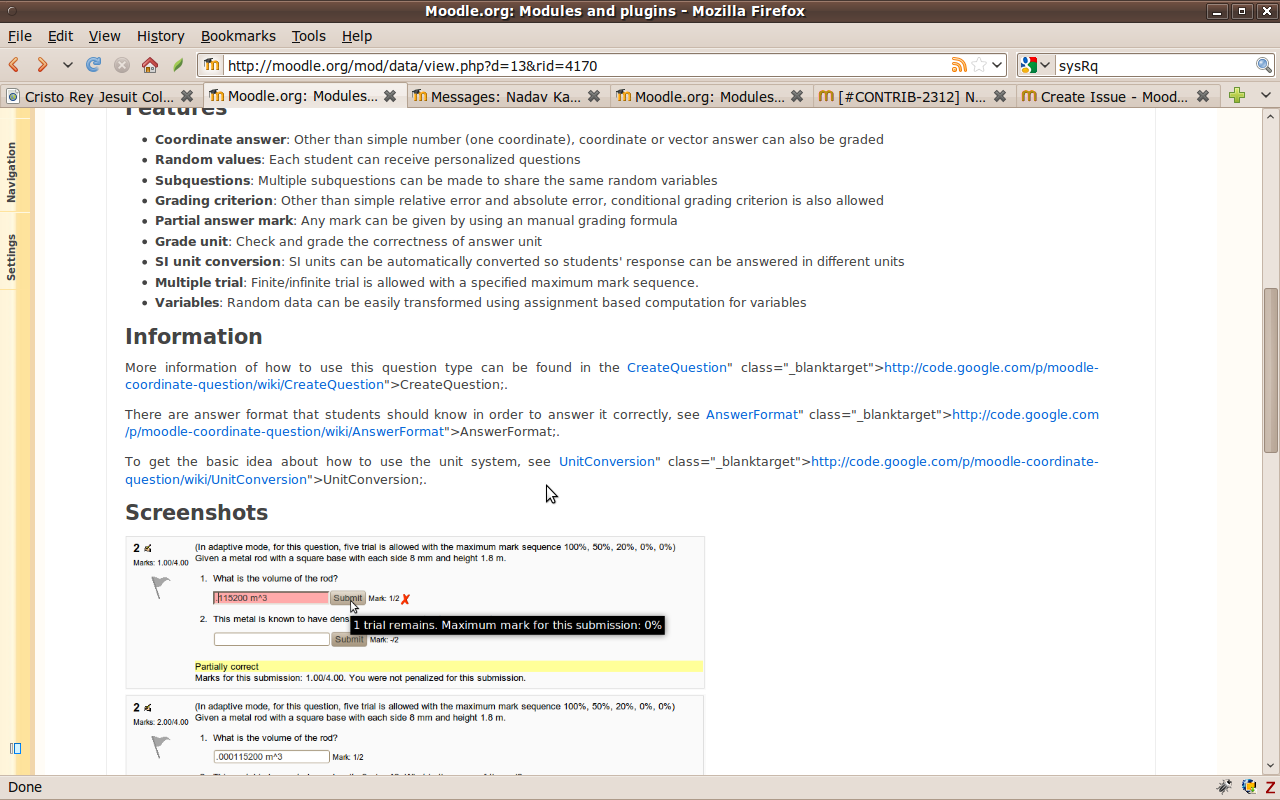
Task: Open the View menu
Action: pyautogui.click(x=104, y=36)
